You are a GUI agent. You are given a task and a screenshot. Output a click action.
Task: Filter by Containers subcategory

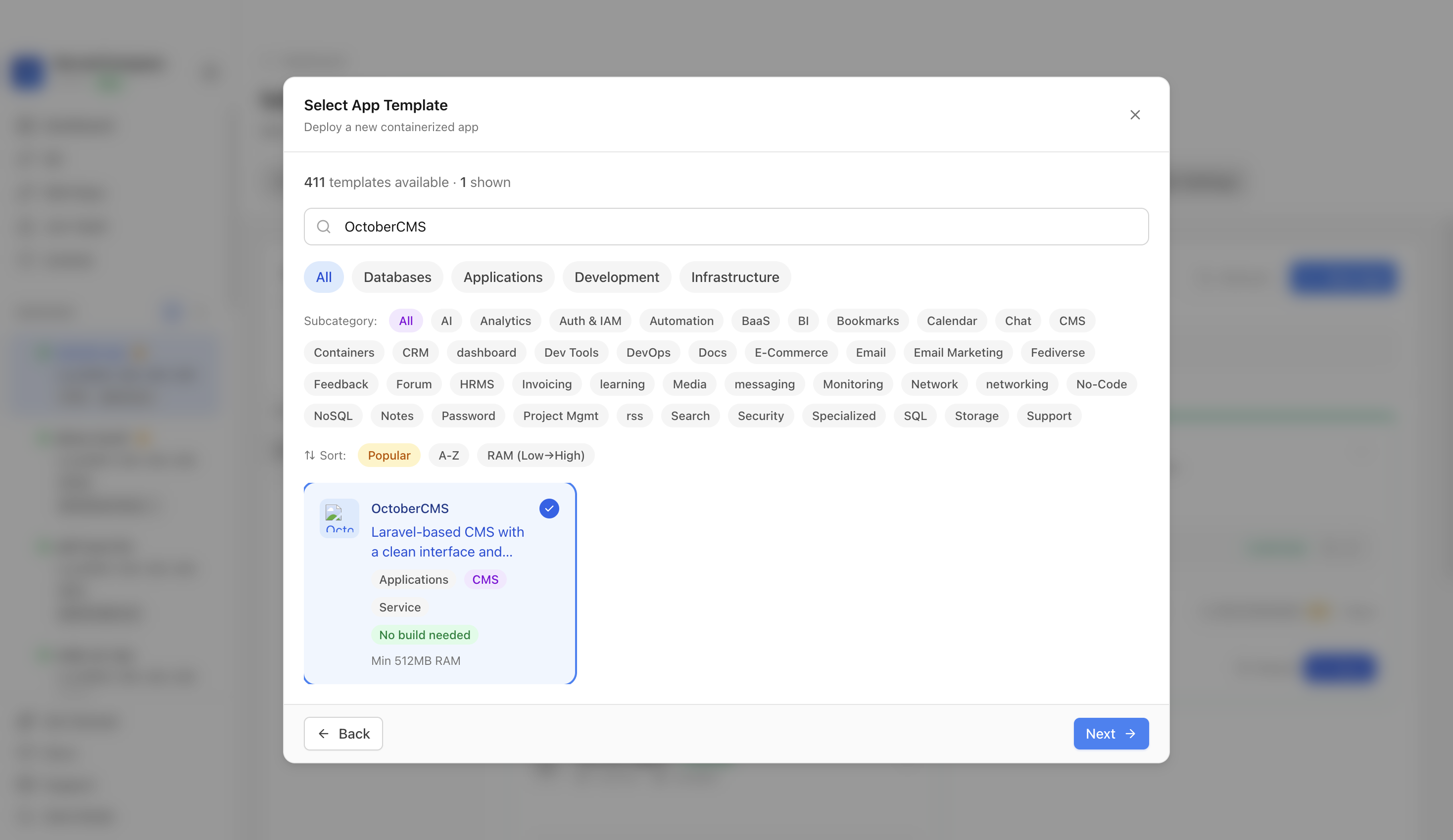pyautogui.click(x=343, y=352)
